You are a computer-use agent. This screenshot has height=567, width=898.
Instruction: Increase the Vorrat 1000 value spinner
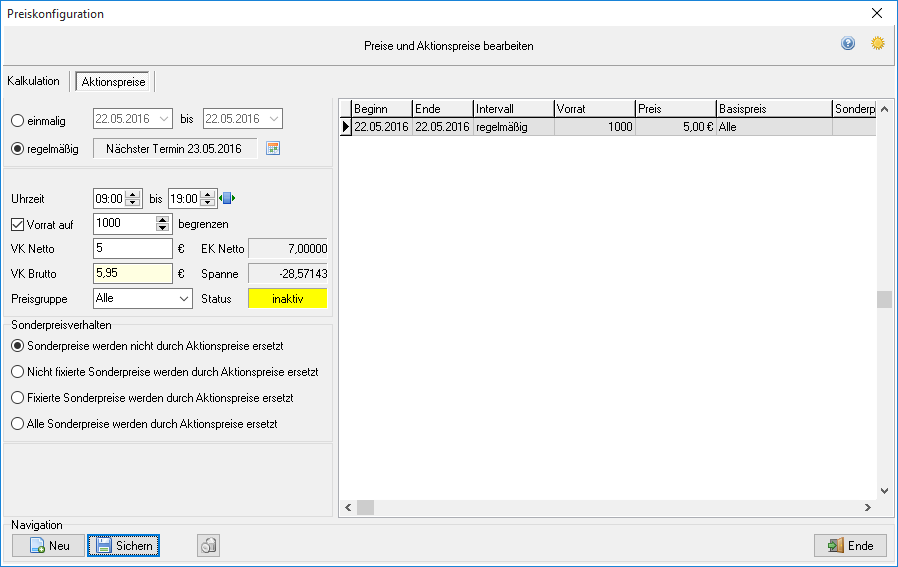click(163, 219)
